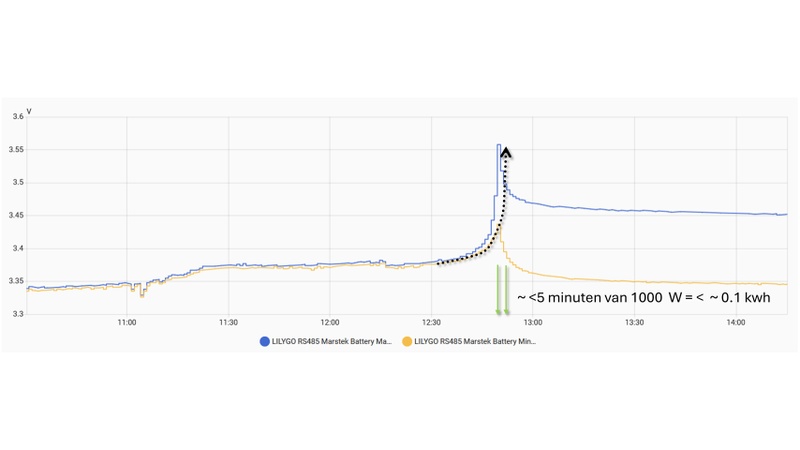Toggle the blue LILYGO Battery Max series label
The width and height of the screenshot is (800, 450).
pos(326,342)
